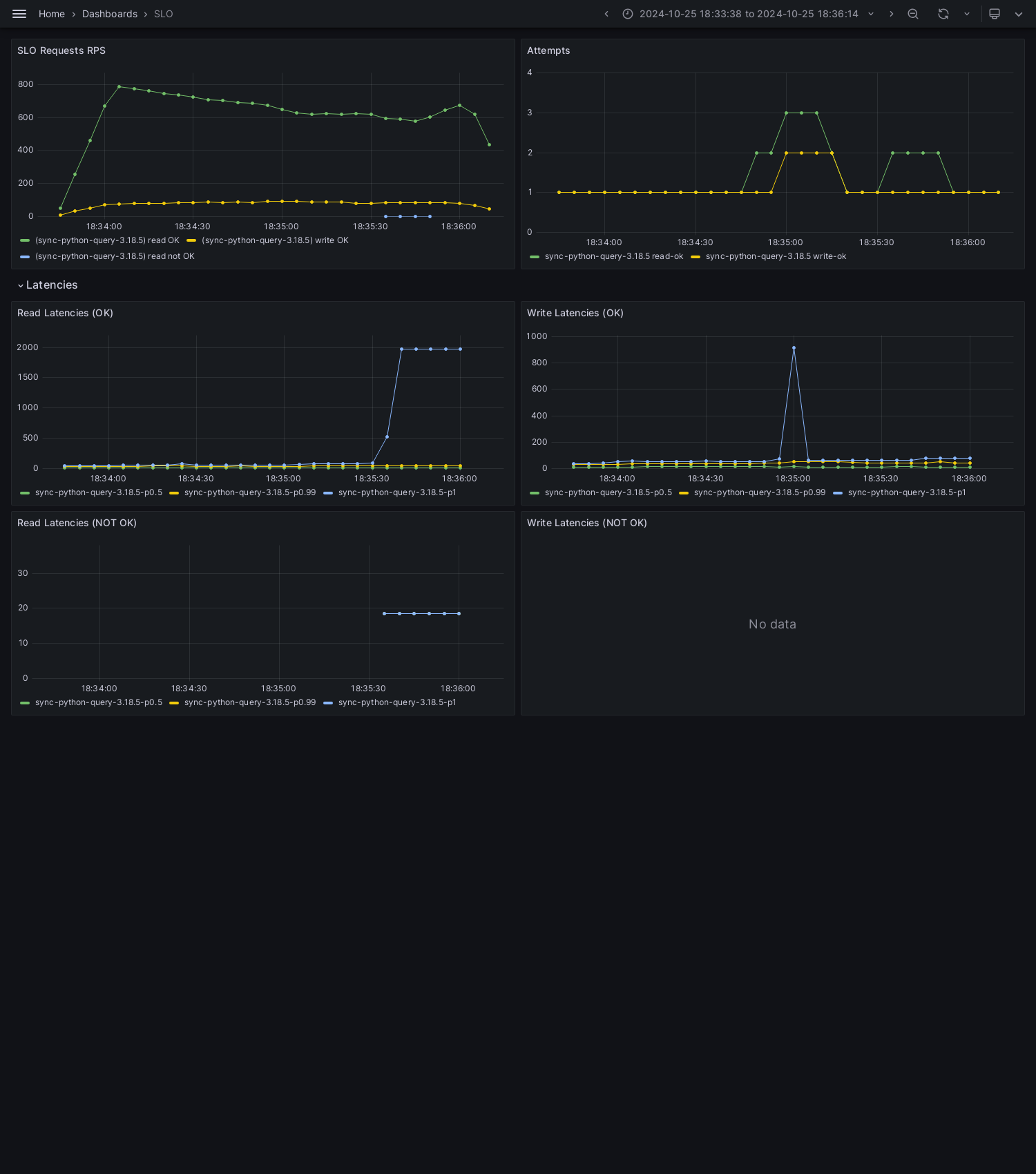This screenshot has width=1036, height=1174.
Task: Open Read Latencies (OK) panel title
Action: (65, 313)
